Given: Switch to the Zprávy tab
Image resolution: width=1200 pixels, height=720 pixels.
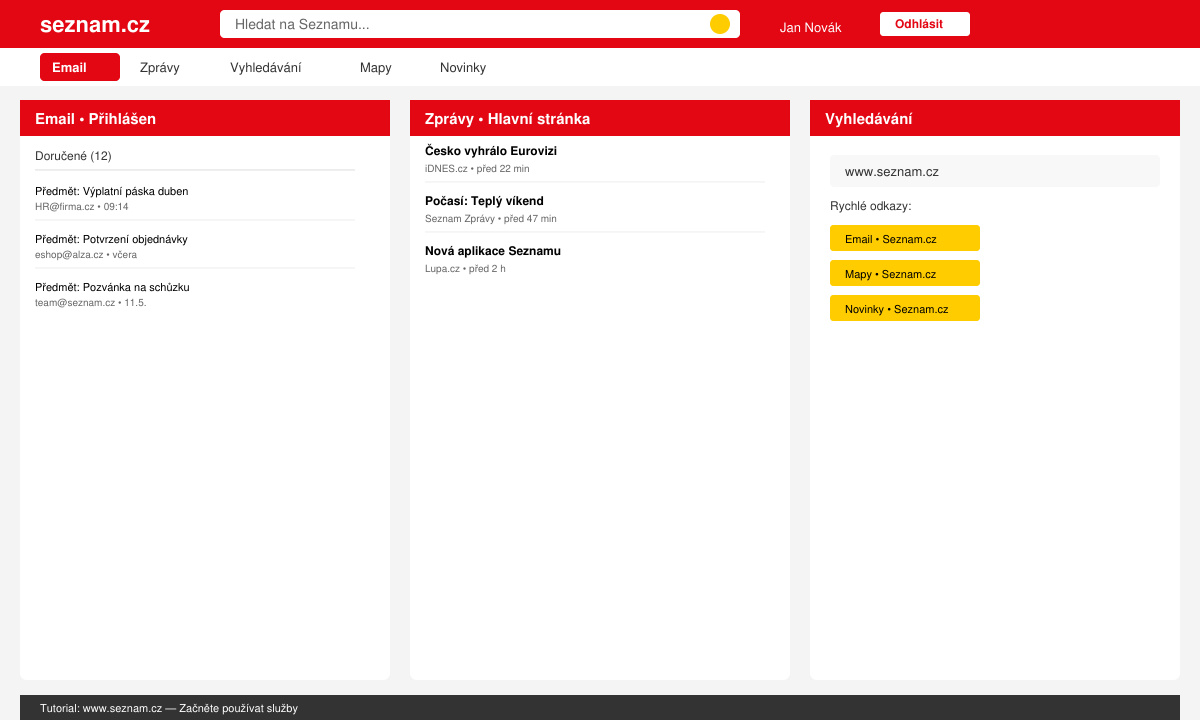Looking at the screenshot, I should [160, 68].
